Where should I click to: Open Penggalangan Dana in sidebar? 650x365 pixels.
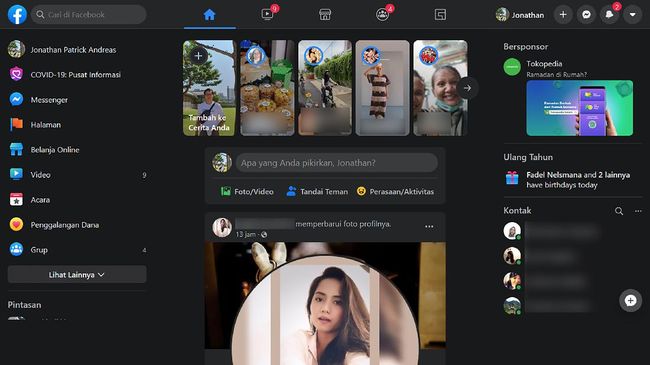point(77,225)
